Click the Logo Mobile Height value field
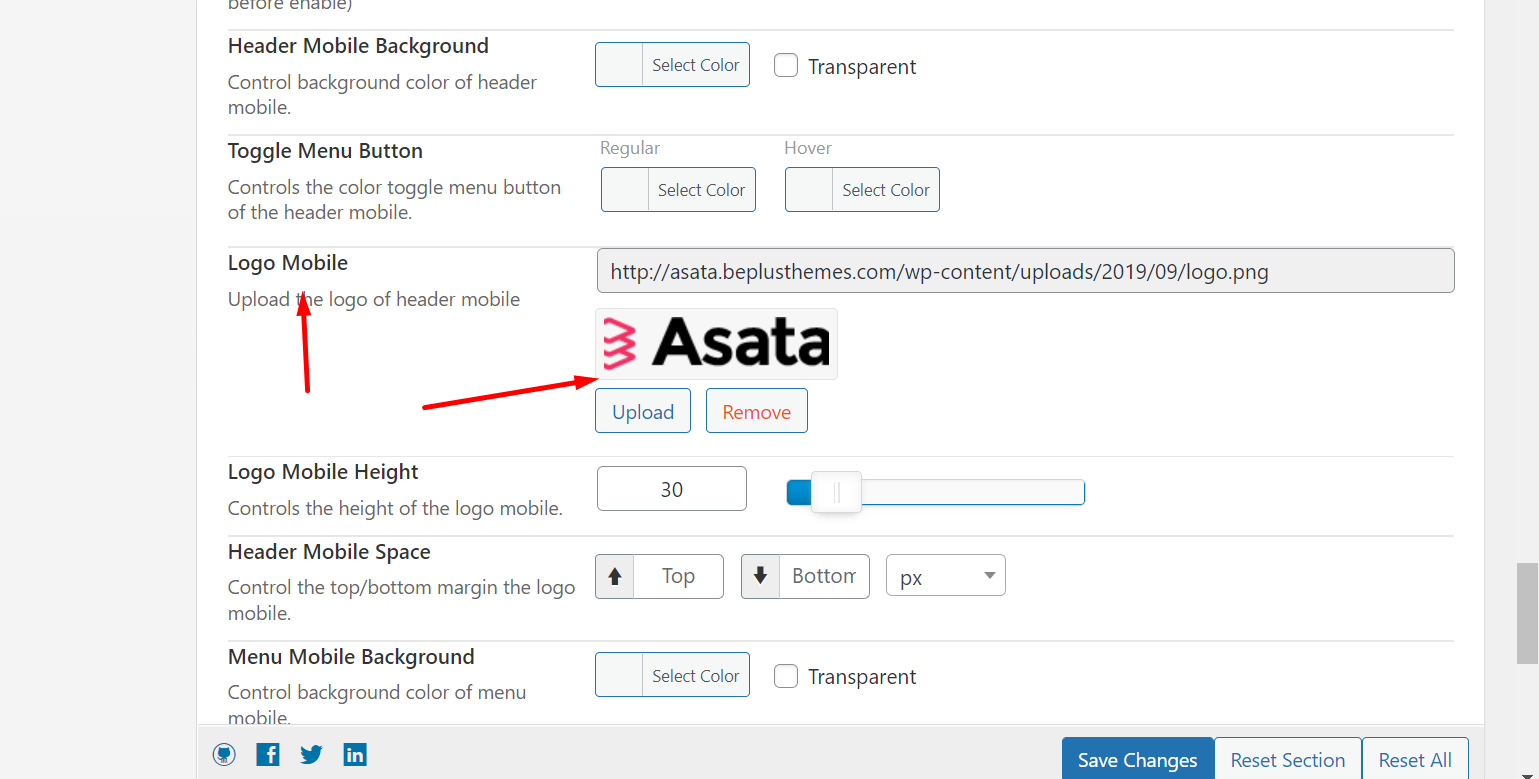 coord(672,489)
